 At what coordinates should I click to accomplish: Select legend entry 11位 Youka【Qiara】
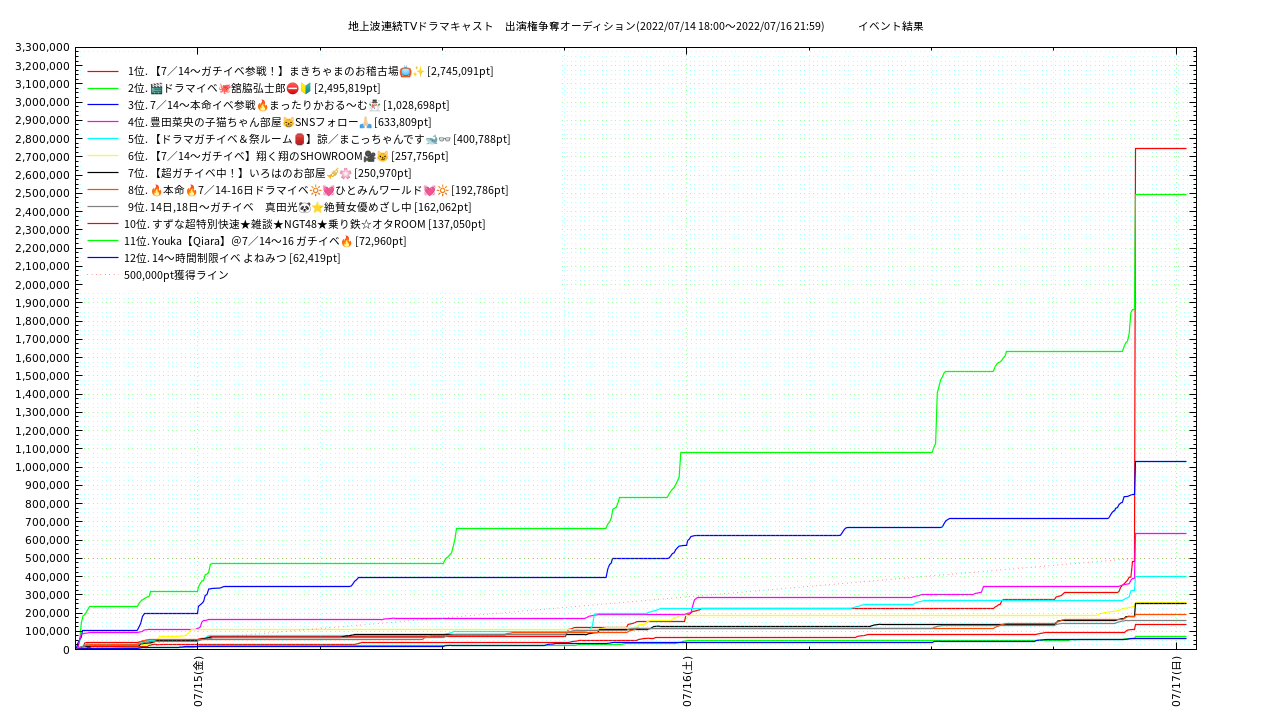[265, 241]
